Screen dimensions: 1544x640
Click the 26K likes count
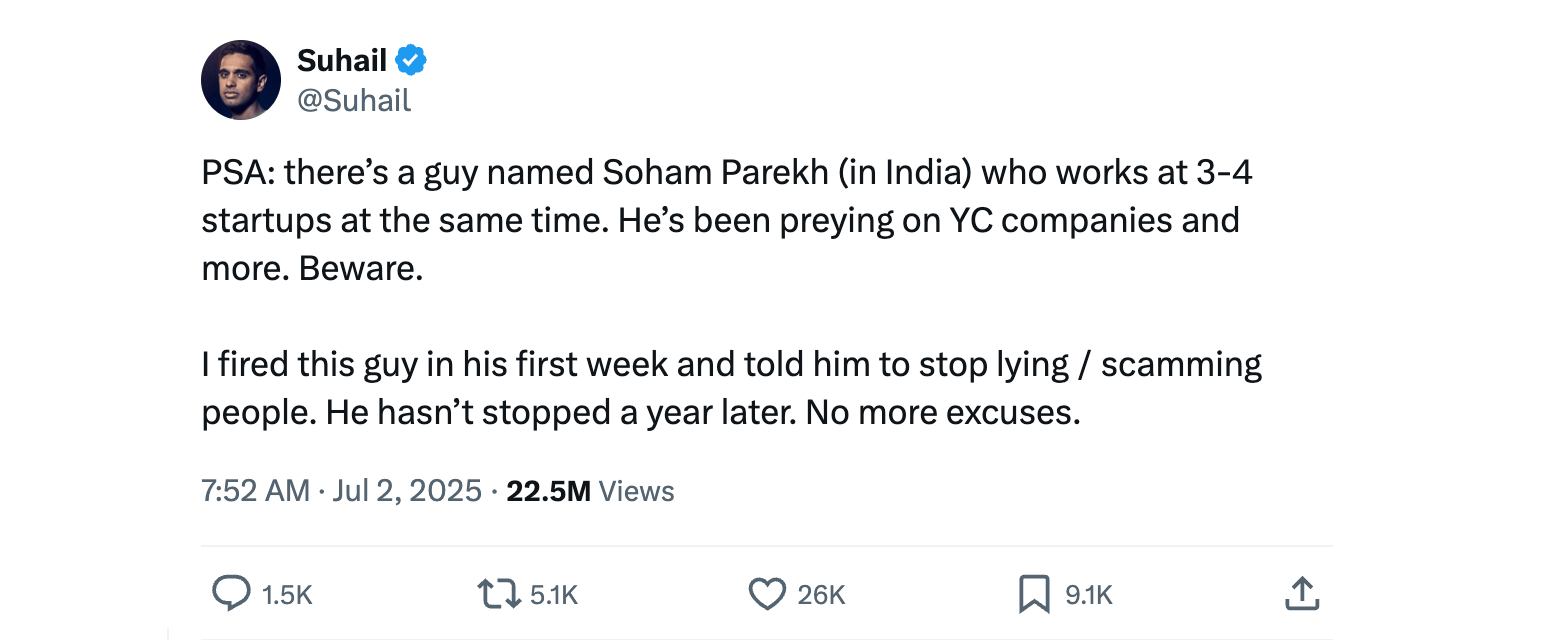click(822, 594)
